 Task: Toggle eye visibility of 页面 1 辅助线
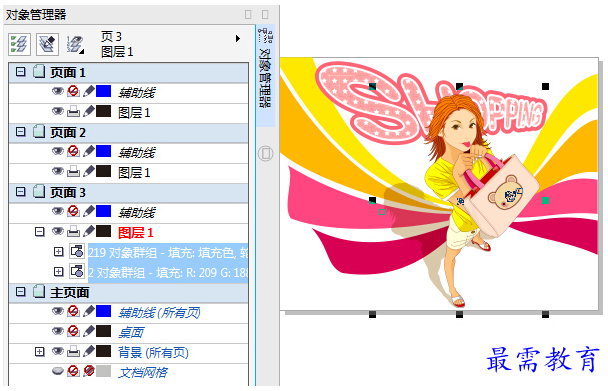pos(58,91)
